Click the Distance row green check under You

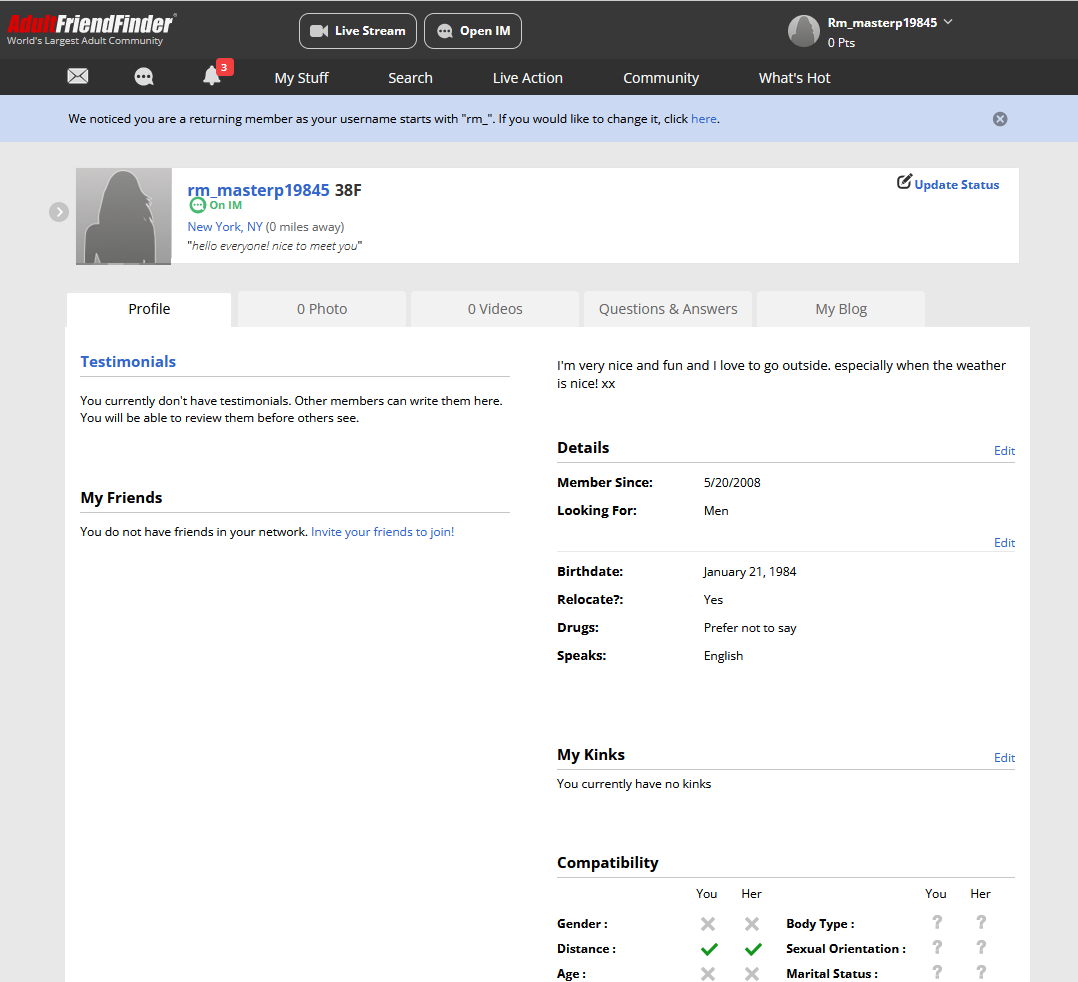tap(709, 949)
